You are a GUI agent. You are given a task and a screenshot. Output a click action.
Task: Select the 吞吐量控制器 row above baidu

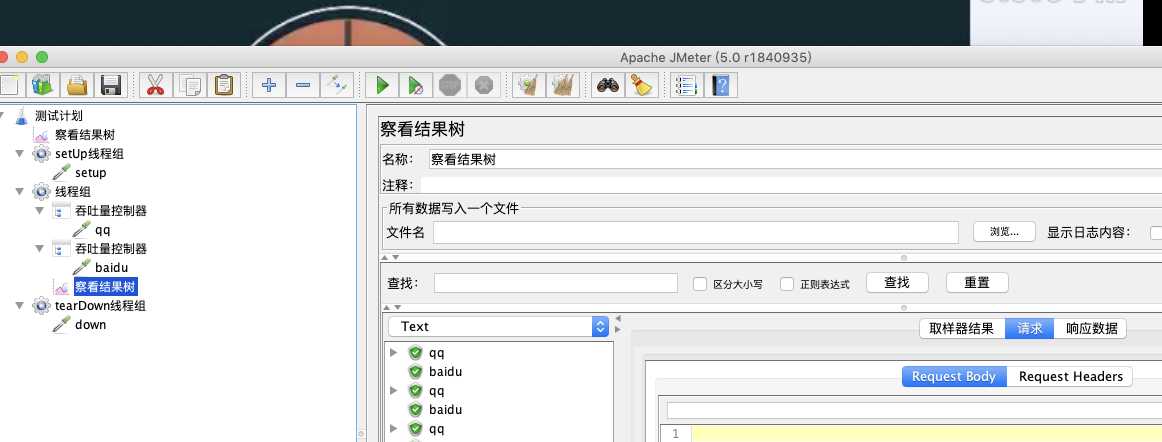pyautogui.click(x=110, y=248)
